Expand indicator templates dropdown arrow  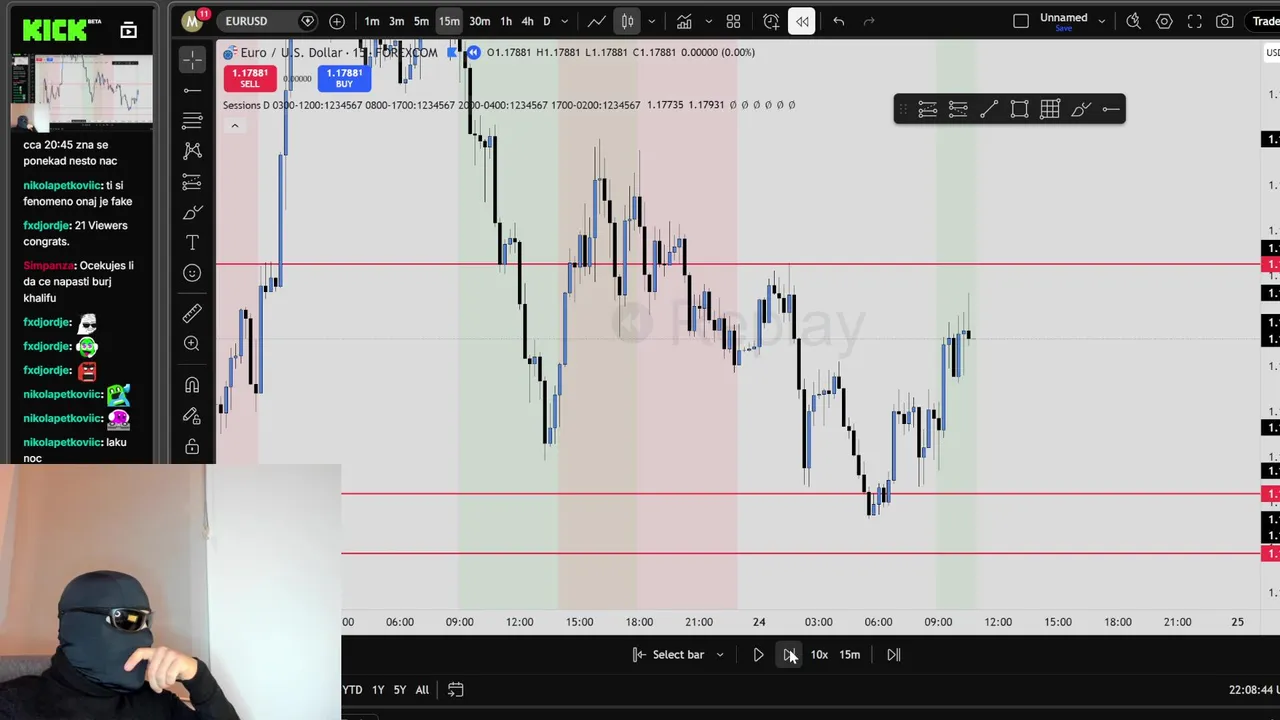point(708,21)
